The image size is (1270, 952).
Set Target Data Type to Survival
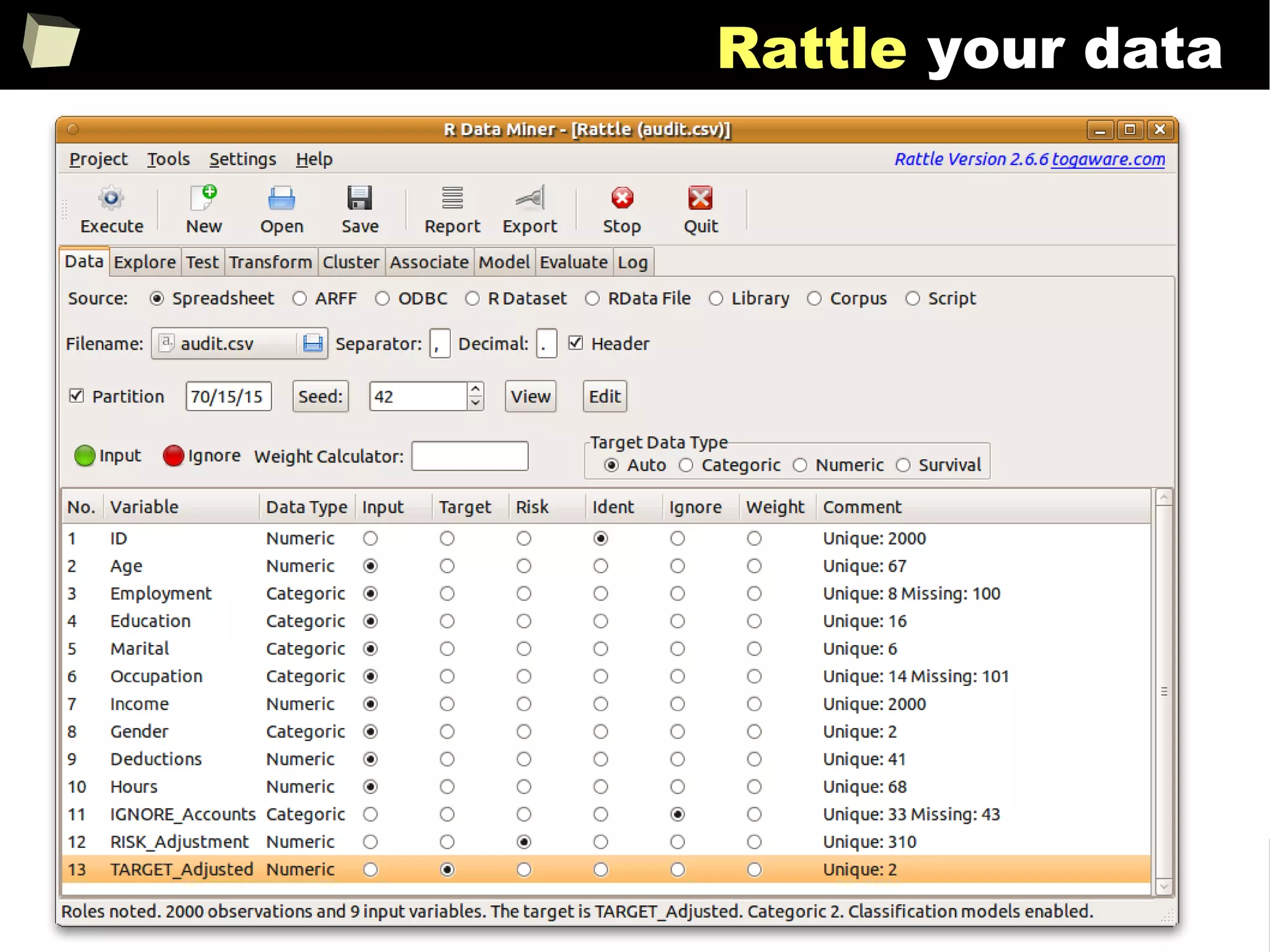[904, 465]
